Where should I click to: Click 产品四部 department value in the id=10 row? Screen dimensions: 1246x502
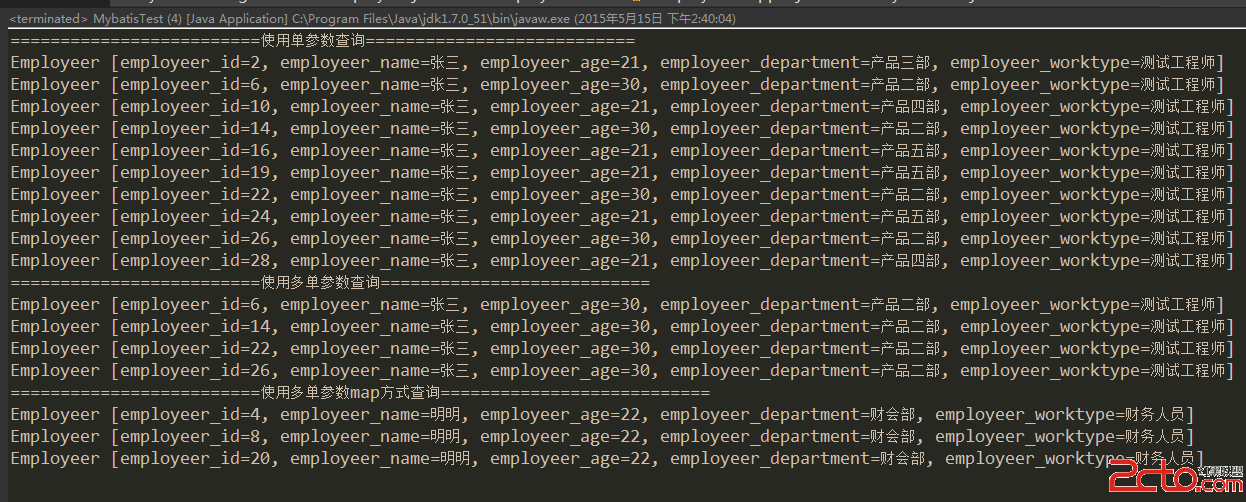[x=910, y=107]
